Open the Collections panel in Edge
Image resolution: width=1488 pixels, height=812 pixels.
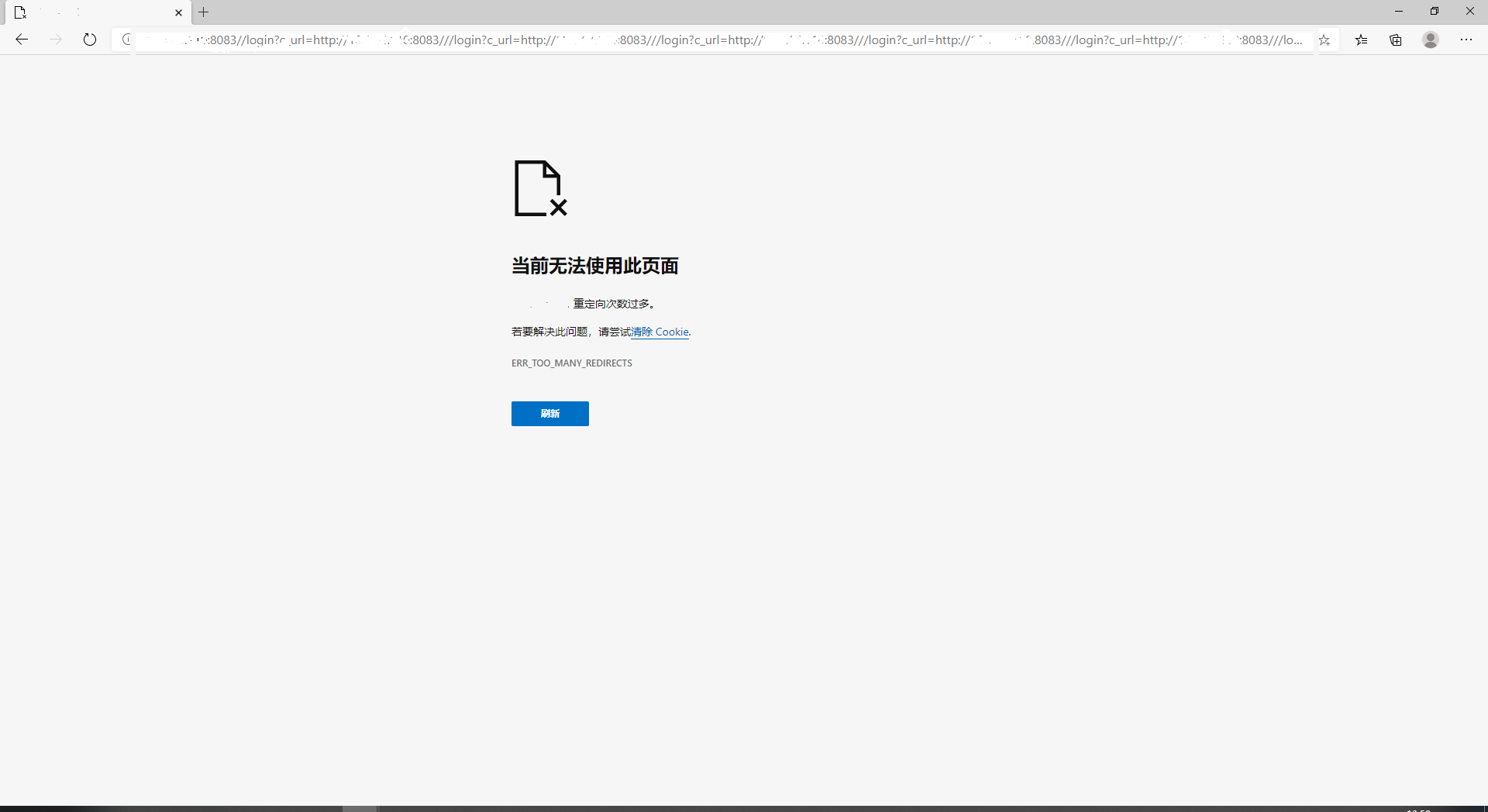coord(1396,40)
